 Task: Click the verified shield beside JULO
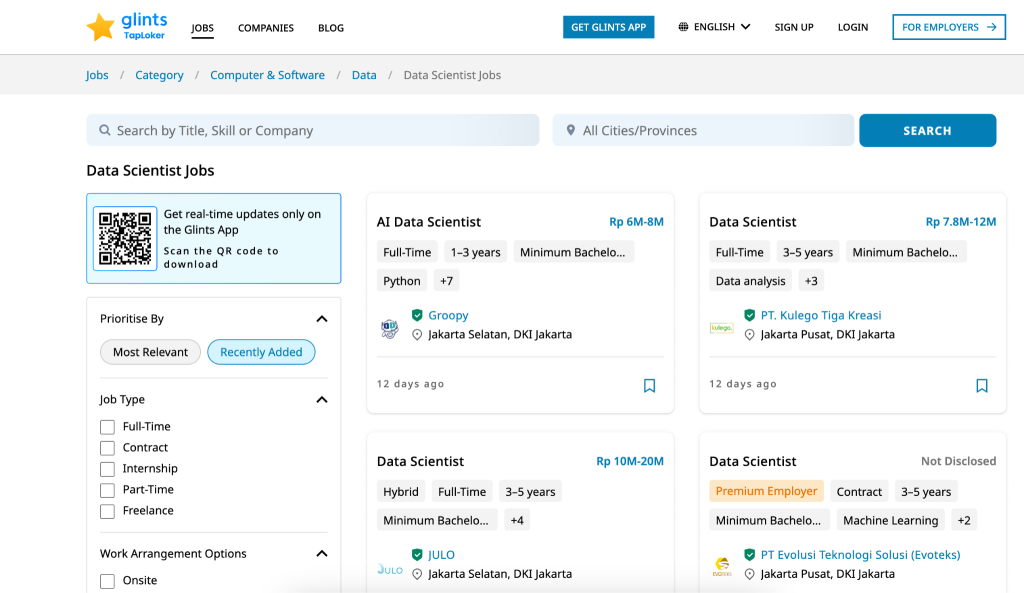coord(417,554)
